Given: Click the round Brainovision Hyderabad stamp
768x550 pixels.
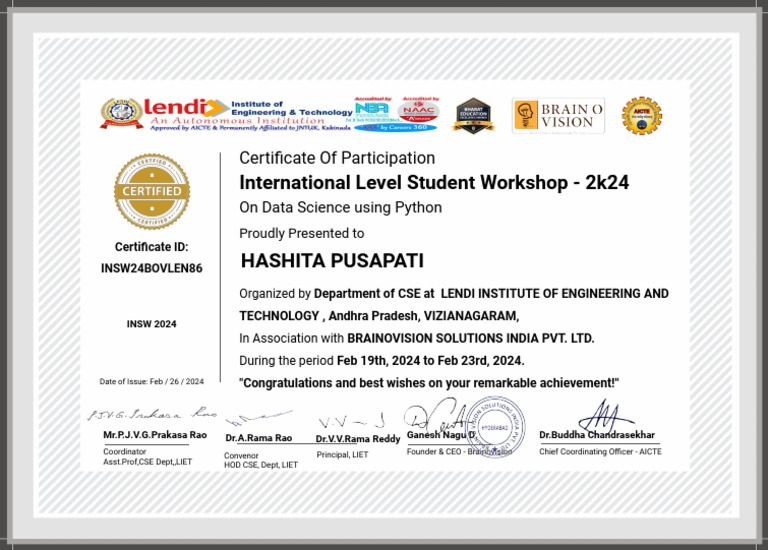Looking at the screenshot, I should [495, 428].
